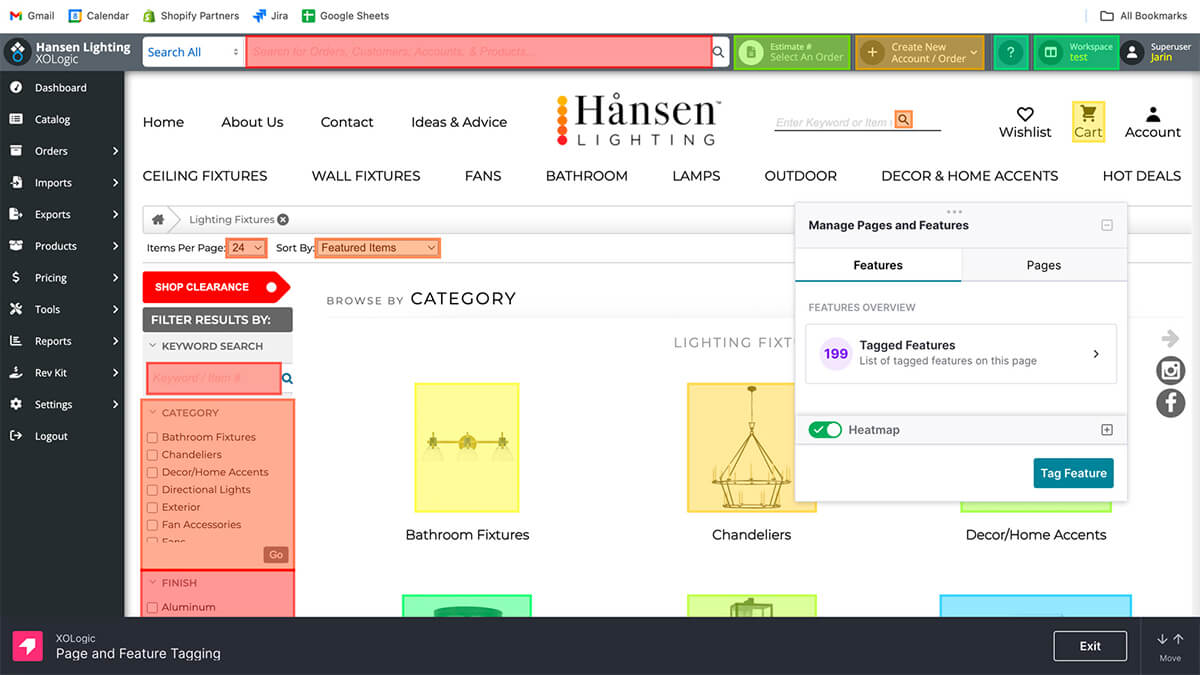Minimize the Manage Pages and Features panel

tap(1107, 226)
